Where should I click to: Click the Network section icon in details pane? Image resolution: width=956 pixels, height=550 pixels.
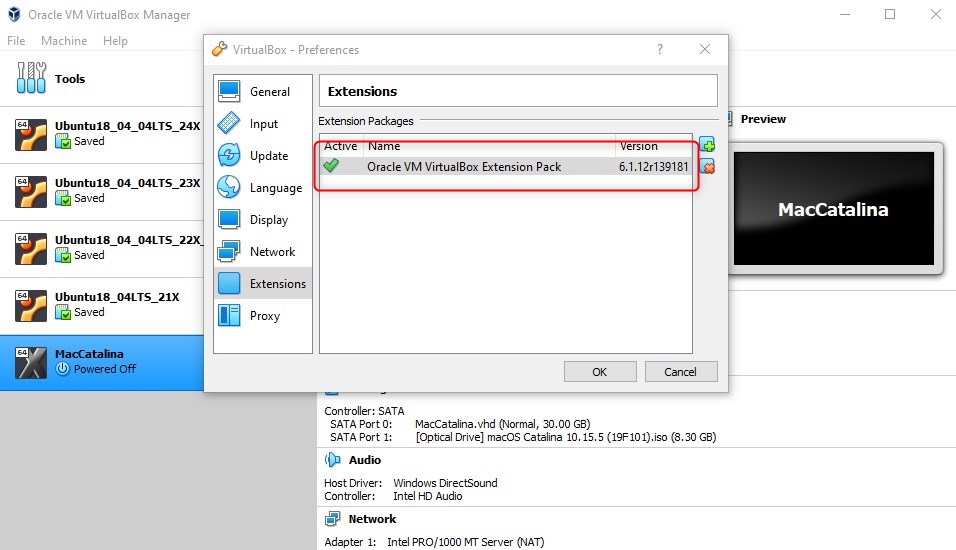pos(333,519)
